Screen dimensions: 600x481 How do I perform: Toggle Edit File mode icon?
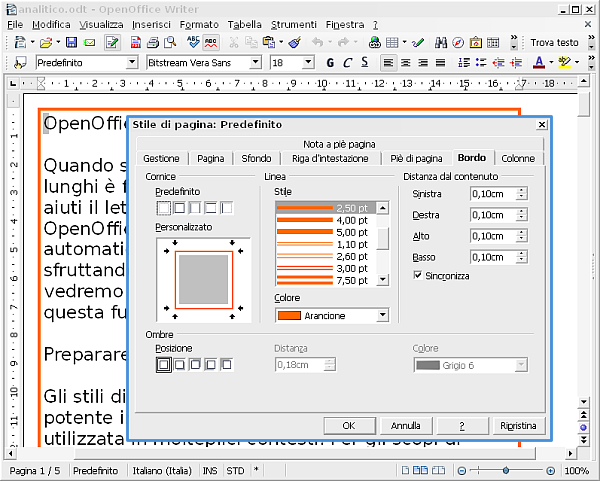click(112, 42)
